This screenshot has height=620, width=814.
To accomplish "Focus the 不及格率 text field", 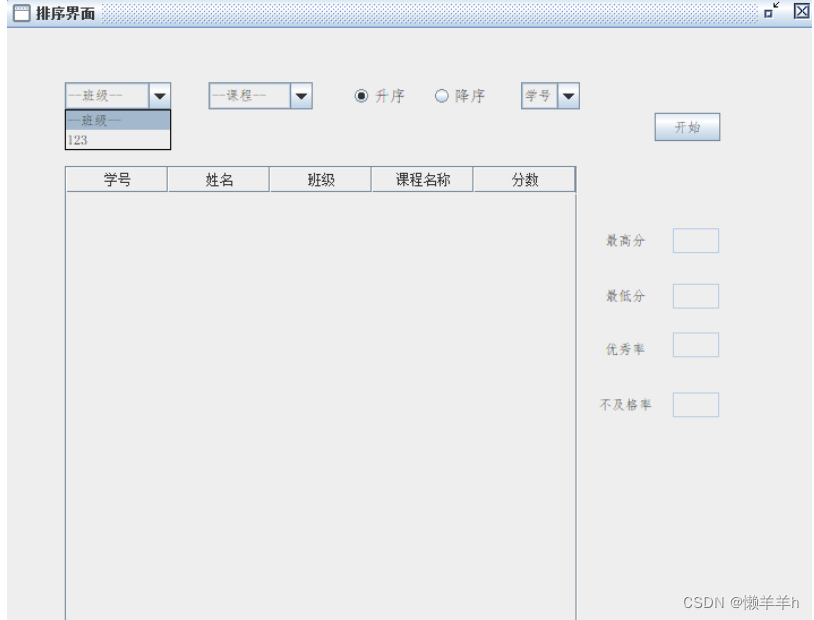I will [x=696, y=405].
